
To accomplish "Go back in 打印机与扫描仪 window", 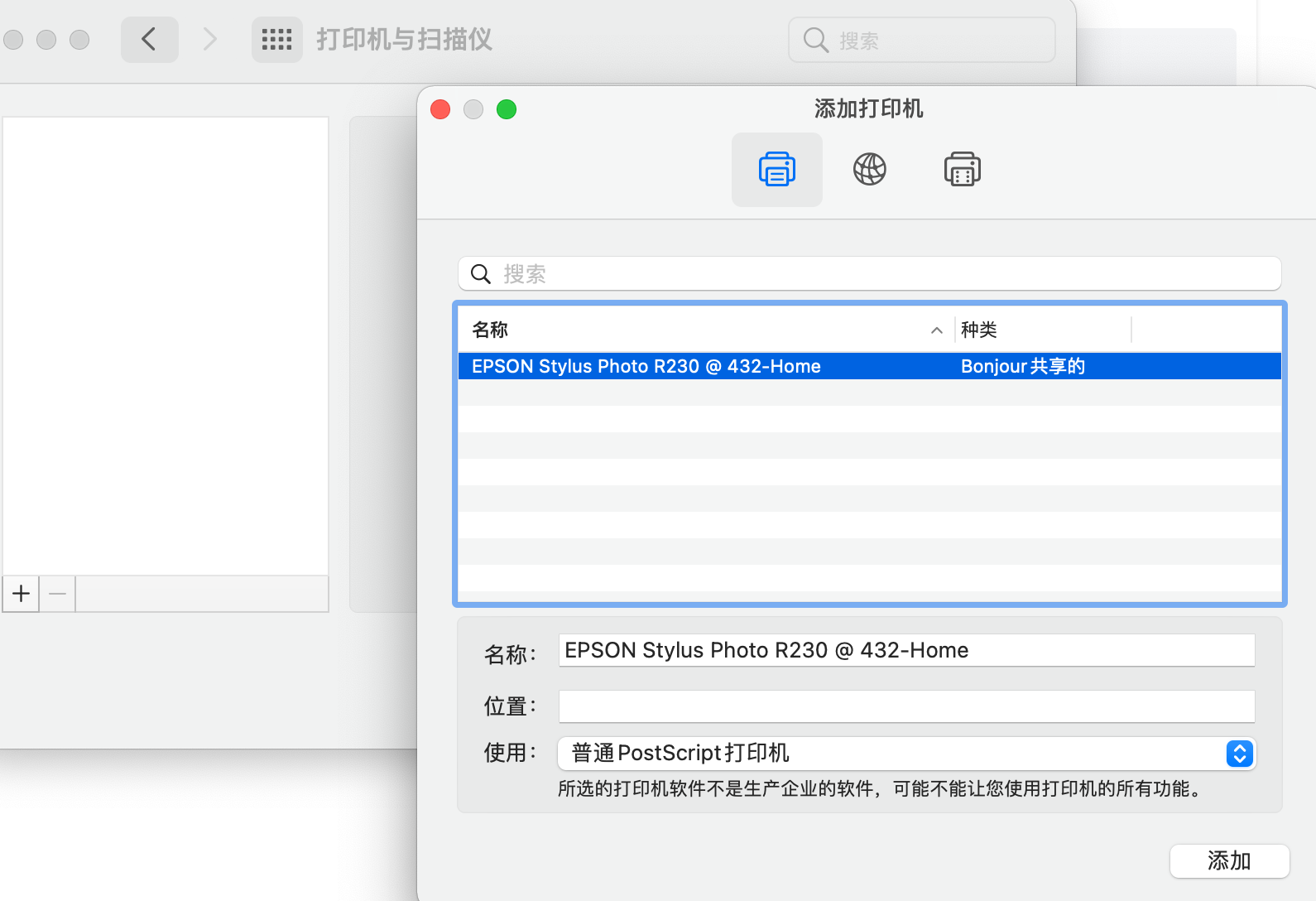I will (149, 39).
